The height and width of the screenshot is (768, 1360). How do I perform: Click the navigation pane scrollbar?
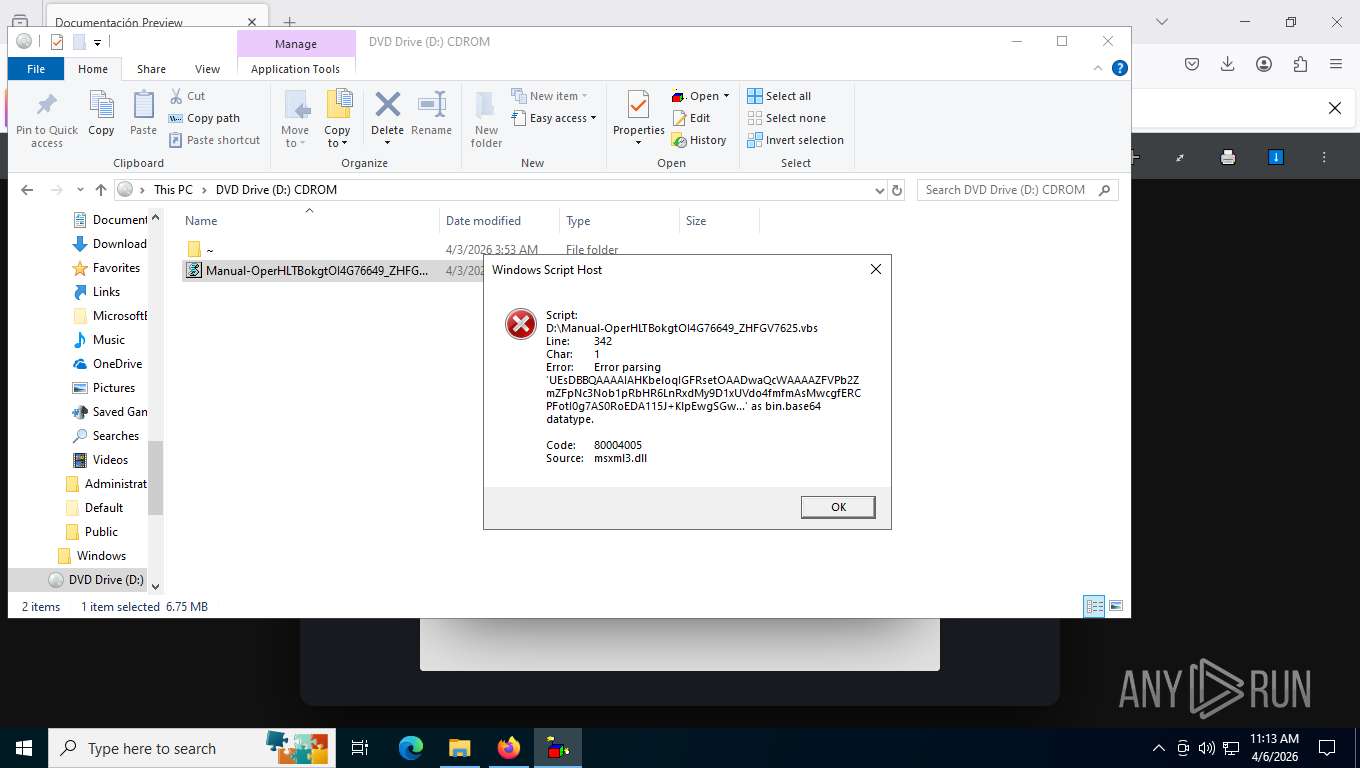(x=155, y=478)
